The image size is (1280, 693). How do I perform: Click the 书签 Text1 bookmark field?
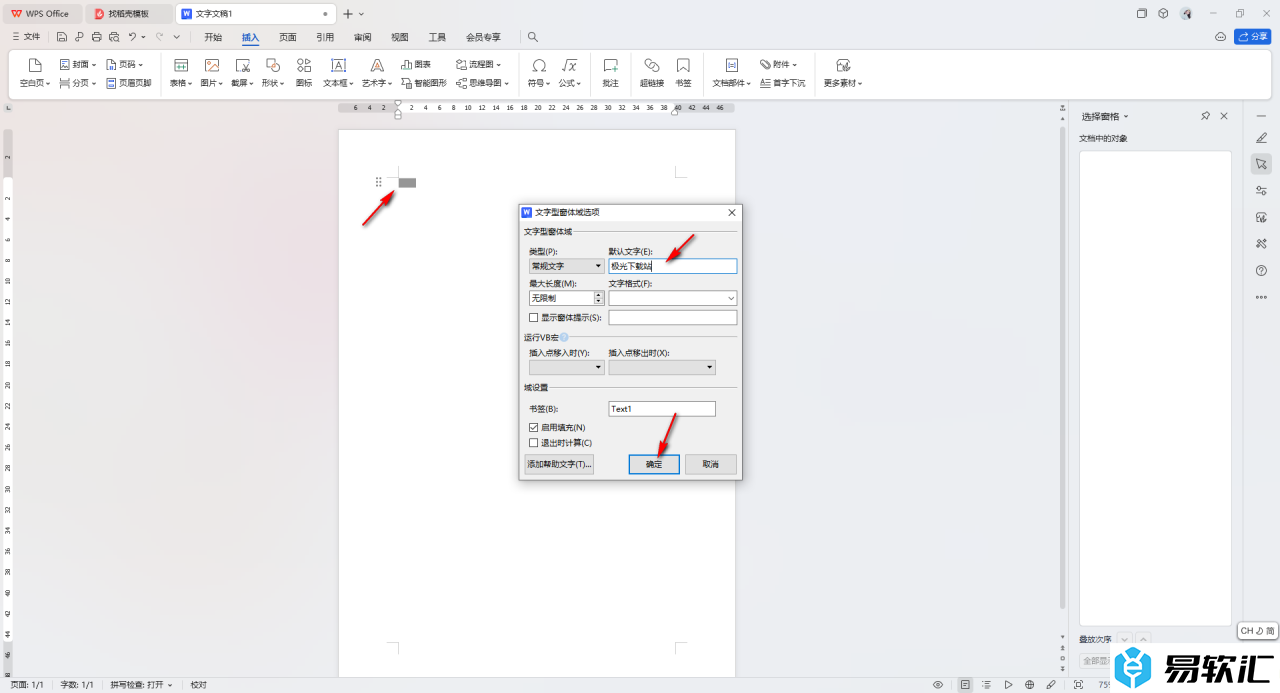point(662,409)
